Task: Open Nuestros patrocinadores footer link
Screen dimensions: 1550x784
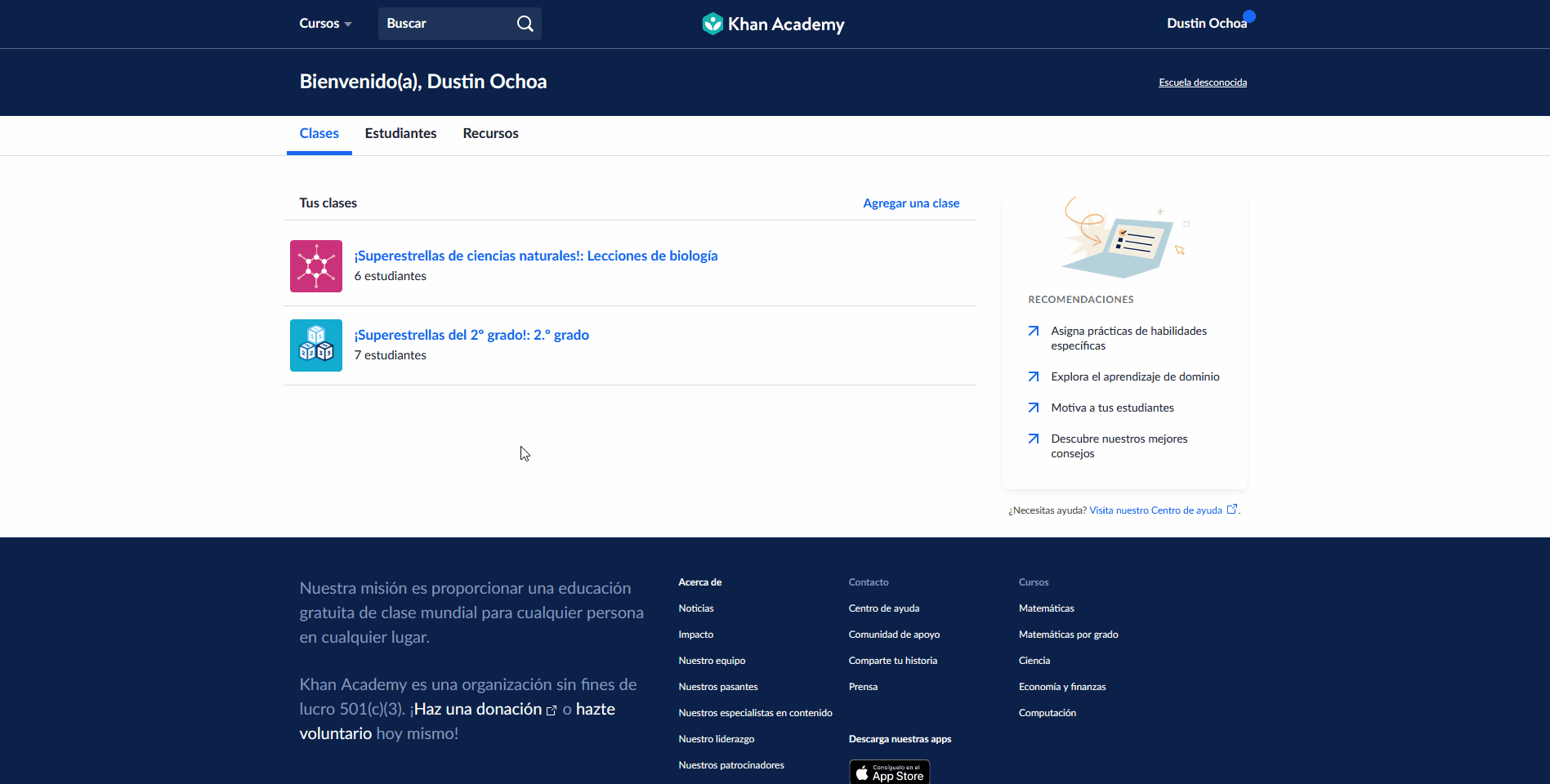Action: 731,765
